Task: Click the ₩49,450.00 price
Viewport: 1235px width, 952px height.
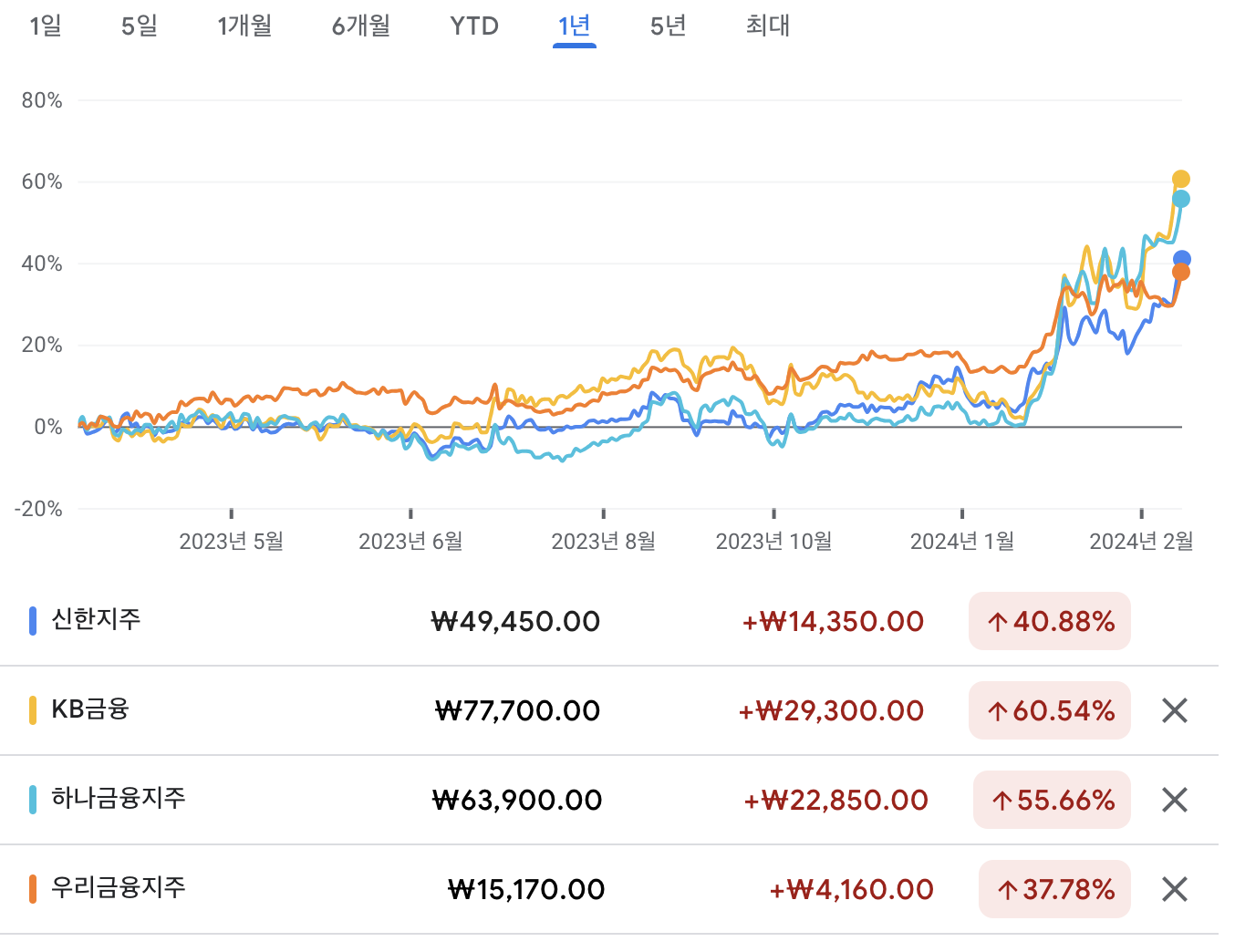Action: [515, 622]
